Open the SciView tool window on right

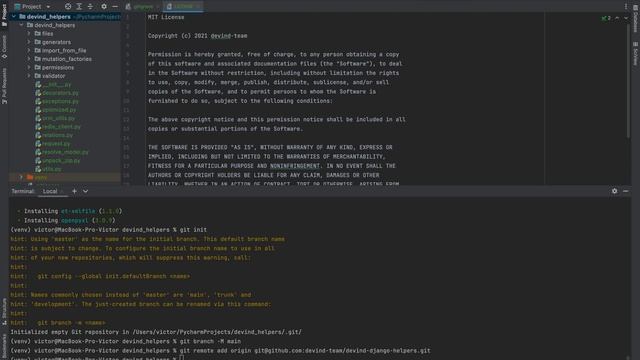tap(636, 53)
